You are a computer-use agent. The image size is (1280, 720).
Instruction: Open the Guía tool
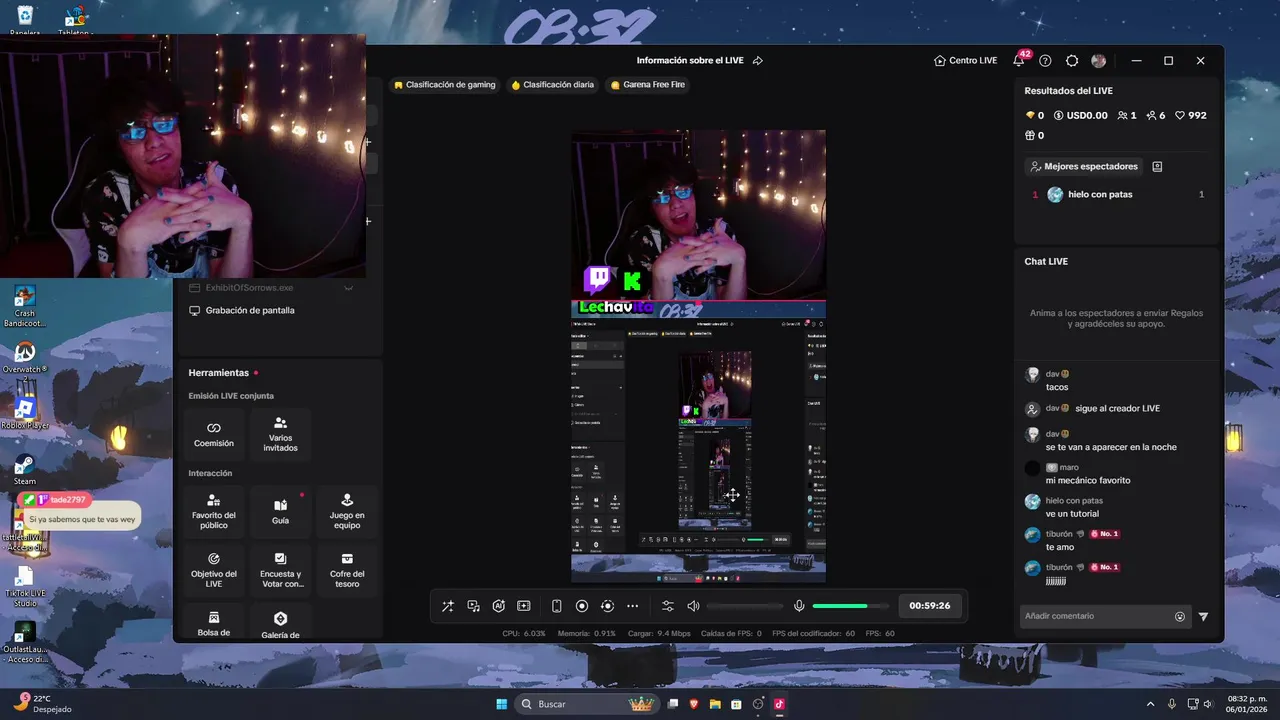pyautogui.click(x=280, y=511)
